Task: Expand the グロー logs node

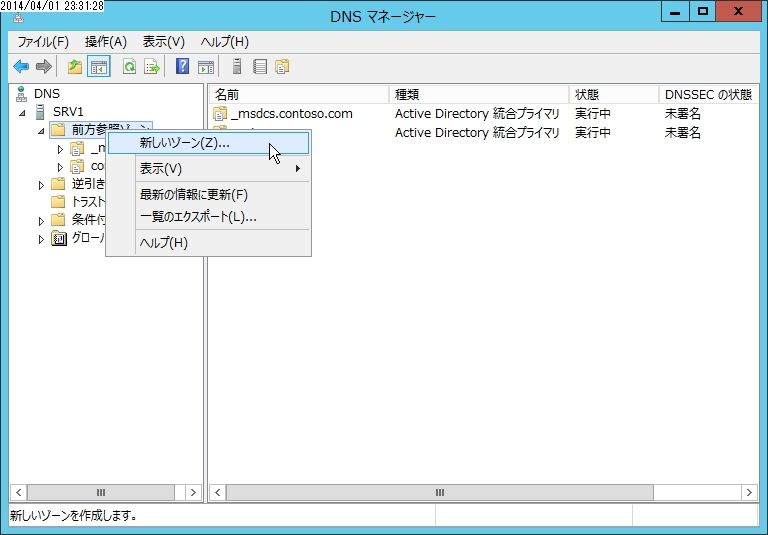Action: [x=41, y=239]
